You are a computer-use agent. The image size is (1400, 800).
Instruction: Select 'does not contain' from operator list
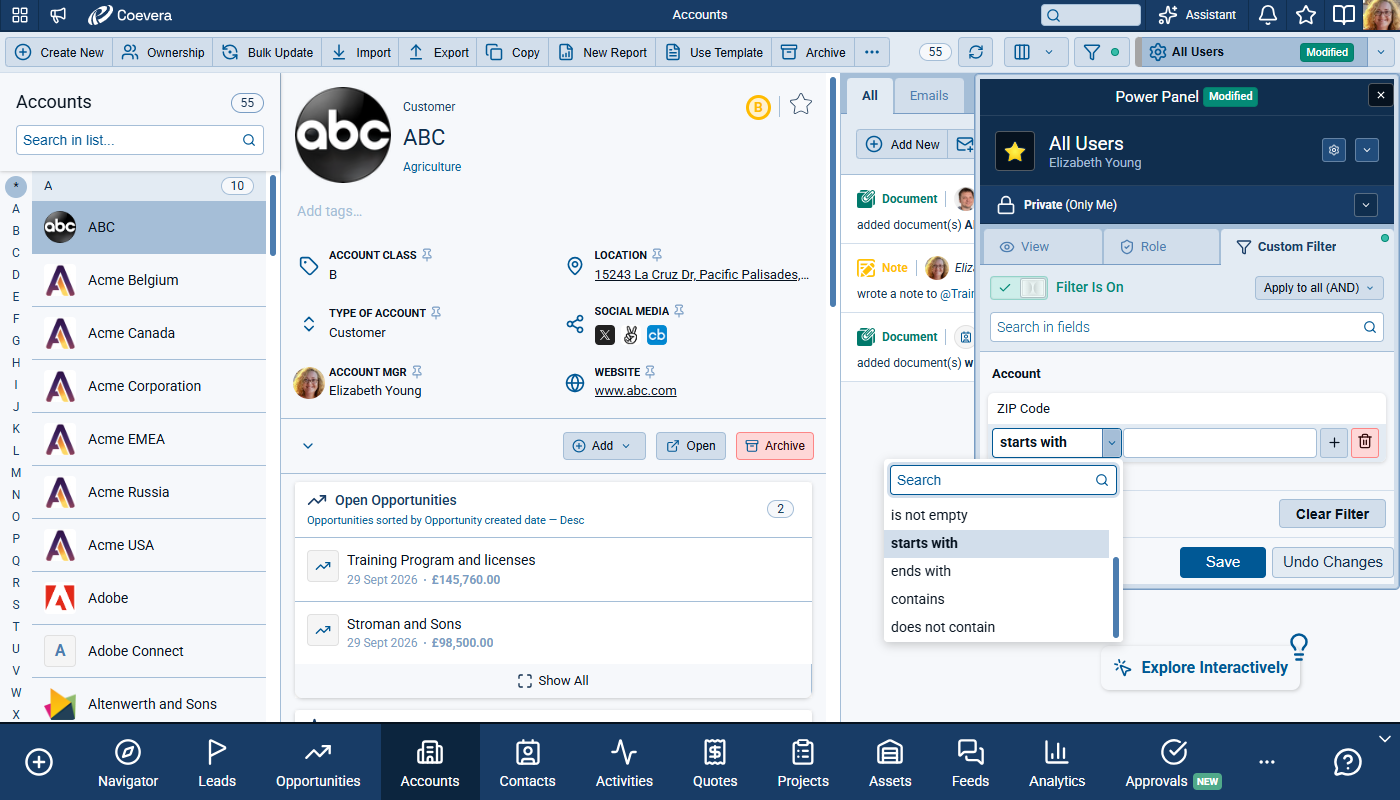[x=943, y=627]
